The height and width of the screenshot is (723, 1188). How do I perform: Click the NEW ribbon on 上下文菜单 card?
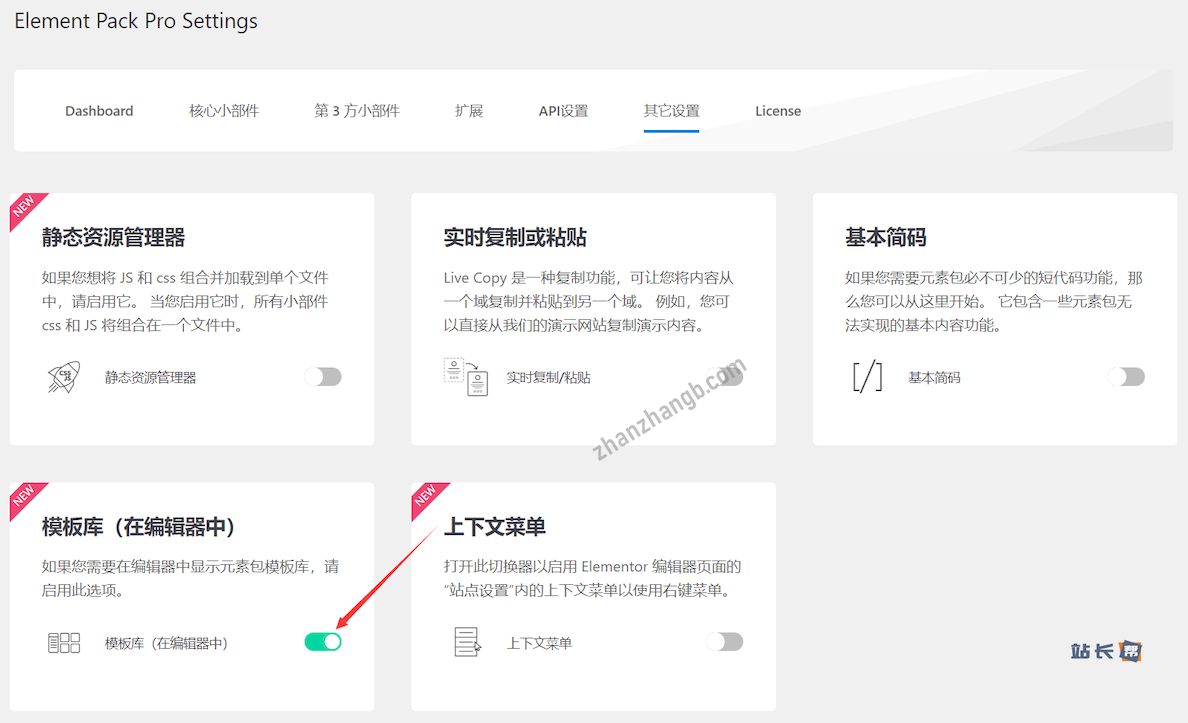tap(427, 498)
